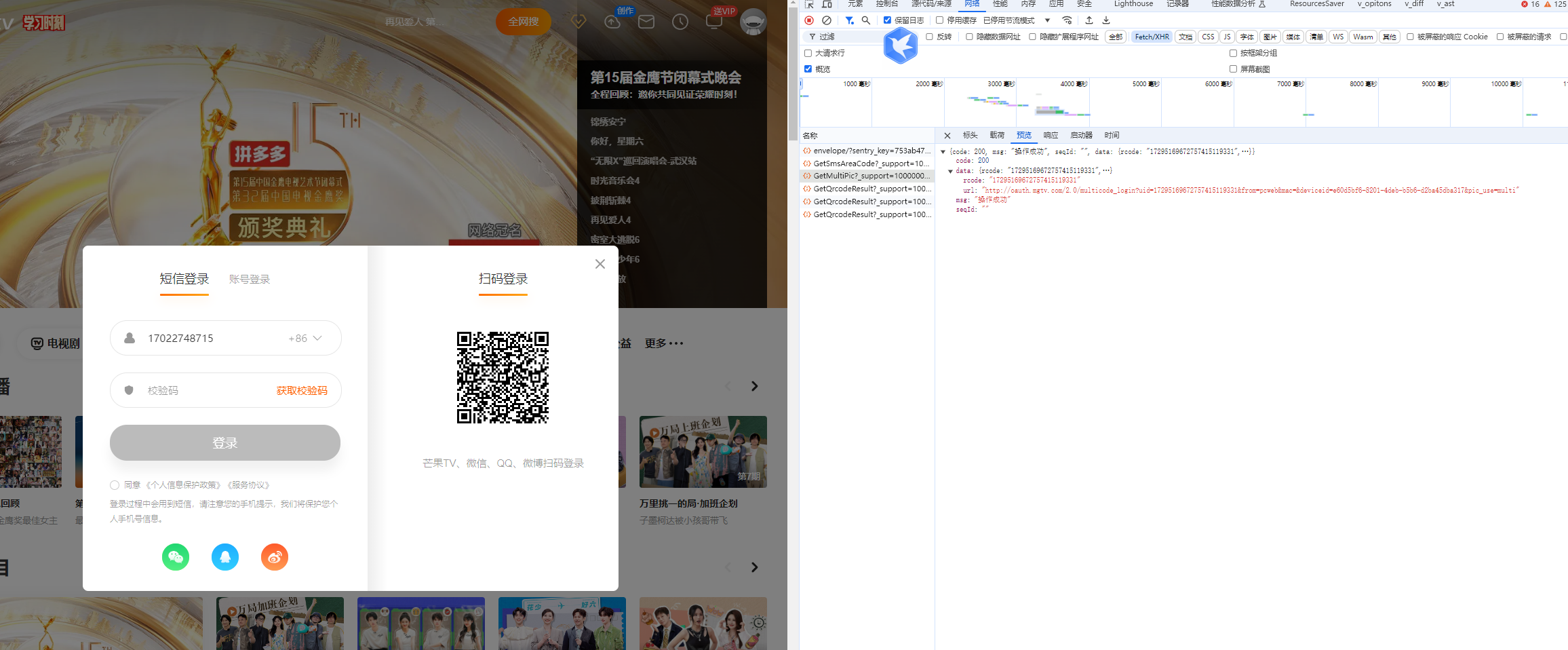Enable the 停用缓存 checkbox

[940, 20]
